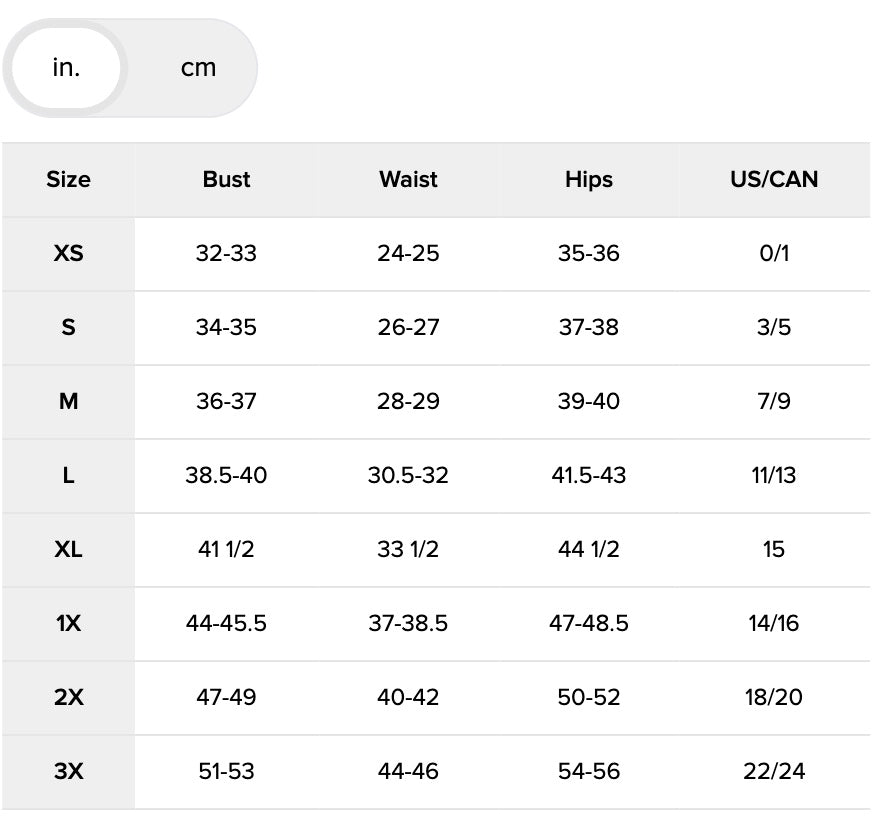Click the 1X hips value 47-48.5
The image size is (888, 826).
point(588,624)
